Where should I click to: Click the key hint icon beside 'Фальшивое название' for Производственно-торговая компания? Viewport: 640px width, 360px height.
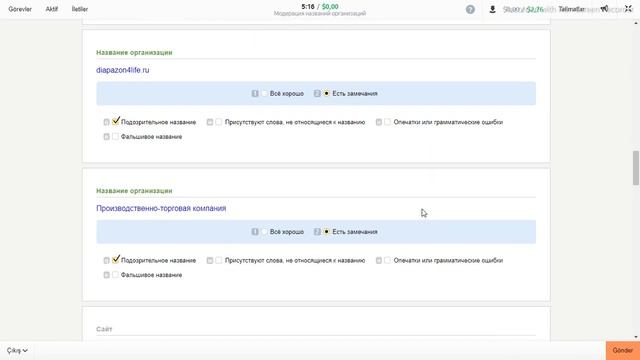[x=107, y=275]
